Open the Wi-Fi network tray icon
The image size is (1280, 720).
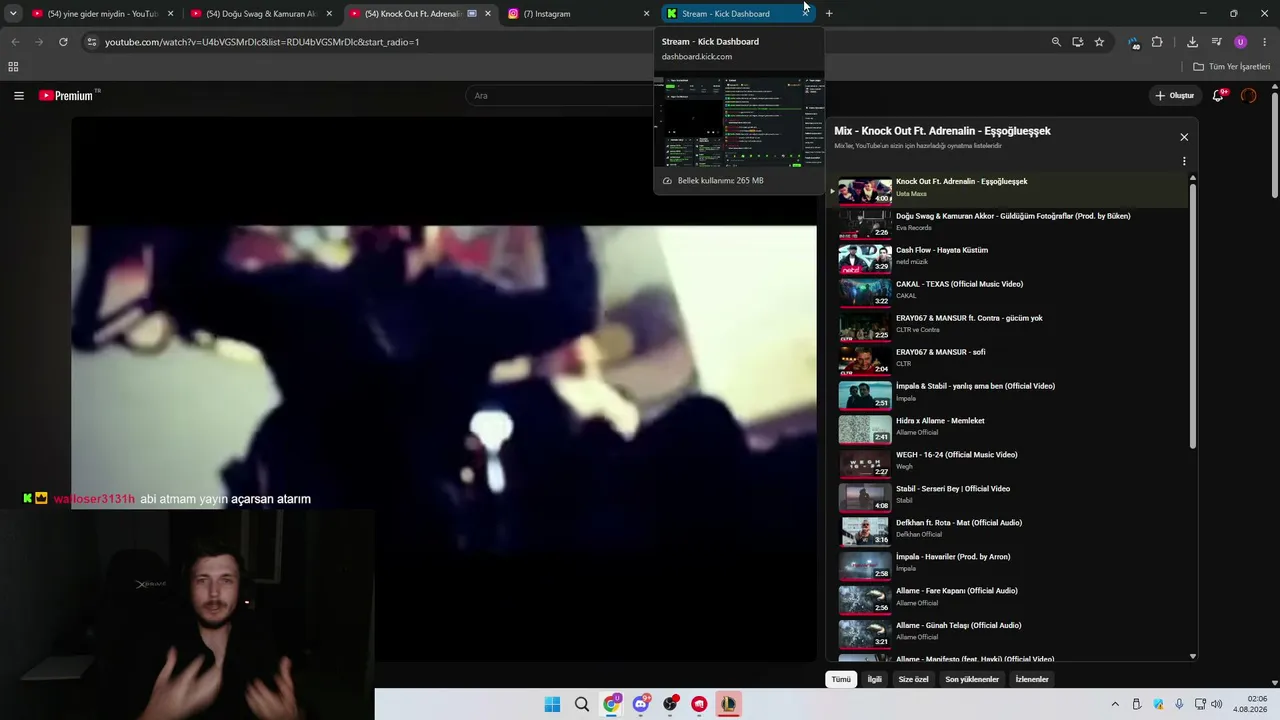1200,704
